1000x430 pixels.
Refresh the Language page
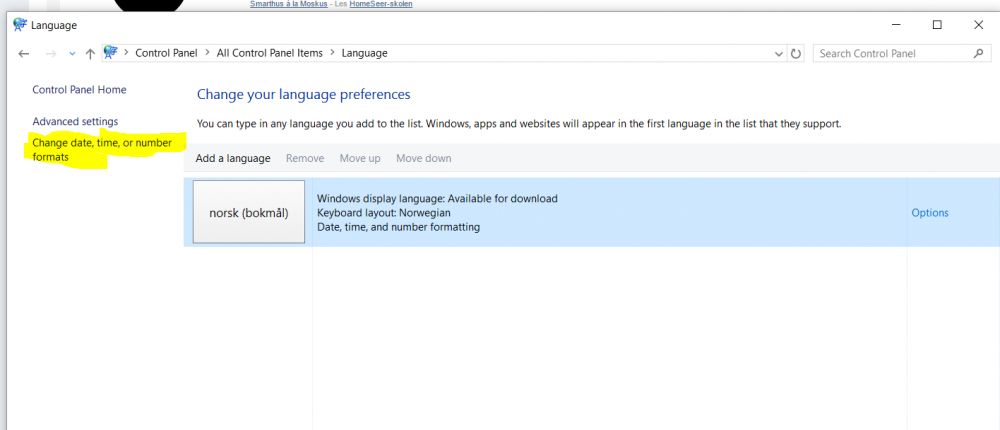(796, 53)
